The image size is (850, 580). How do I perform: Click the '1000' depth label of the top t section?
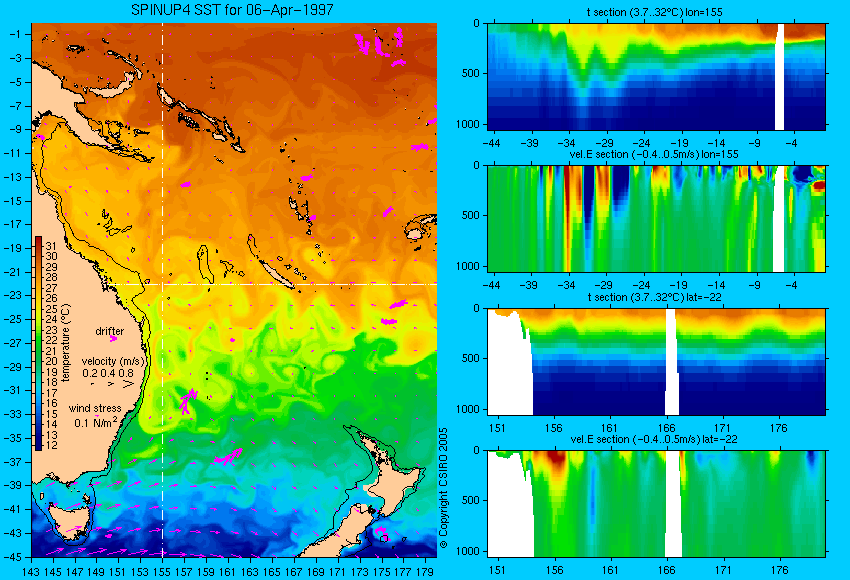[468, 124]
